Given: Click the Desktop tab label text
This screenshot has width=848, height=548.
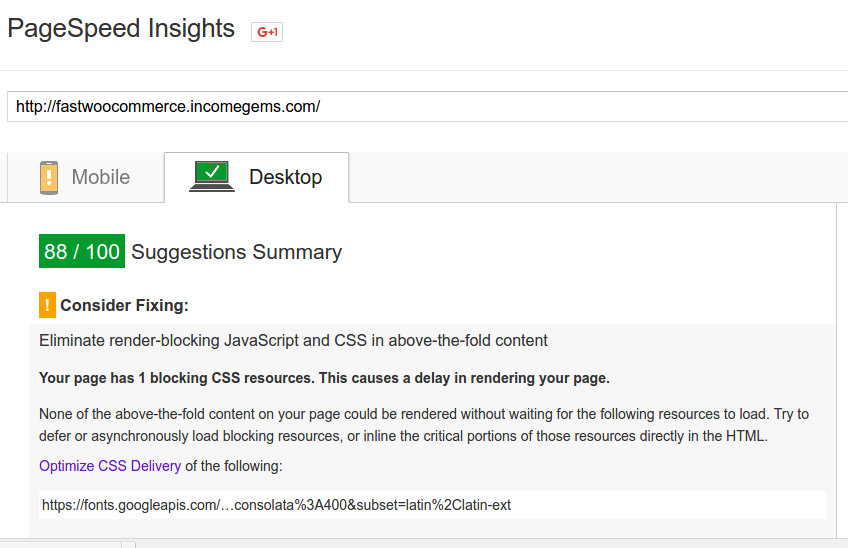Looking at the screenshot, I should [286, 177].
